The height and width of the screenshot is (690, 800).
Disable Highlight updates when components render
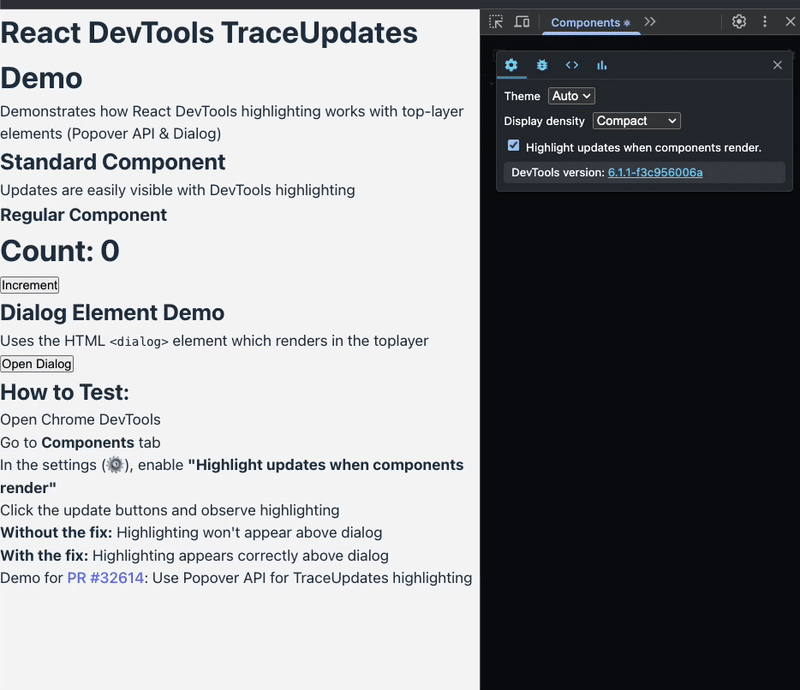(514, 146)
